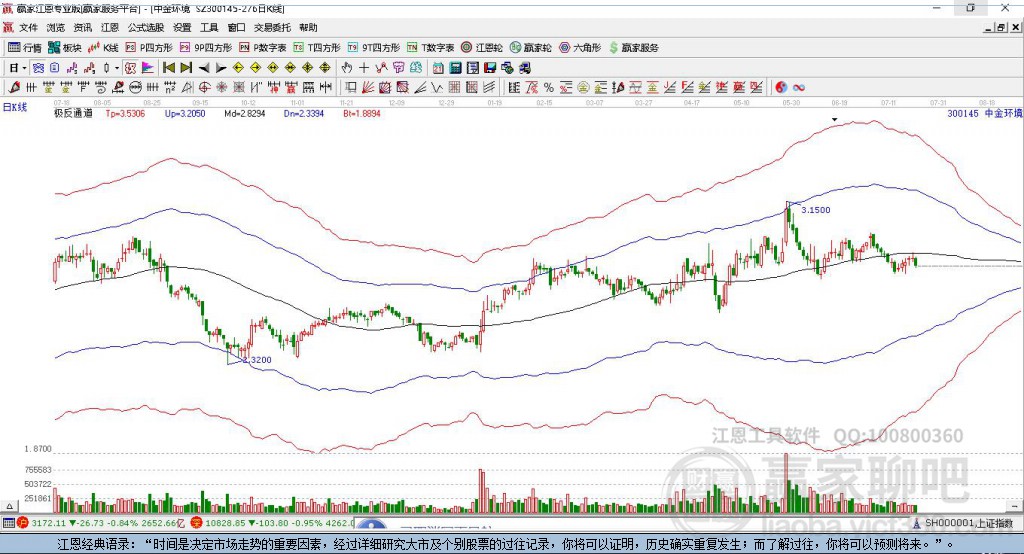Image resolution: width=1024 pixels, height=554 pixels.
Task: Restore the inner chart window
Action: coord(1001,27)
